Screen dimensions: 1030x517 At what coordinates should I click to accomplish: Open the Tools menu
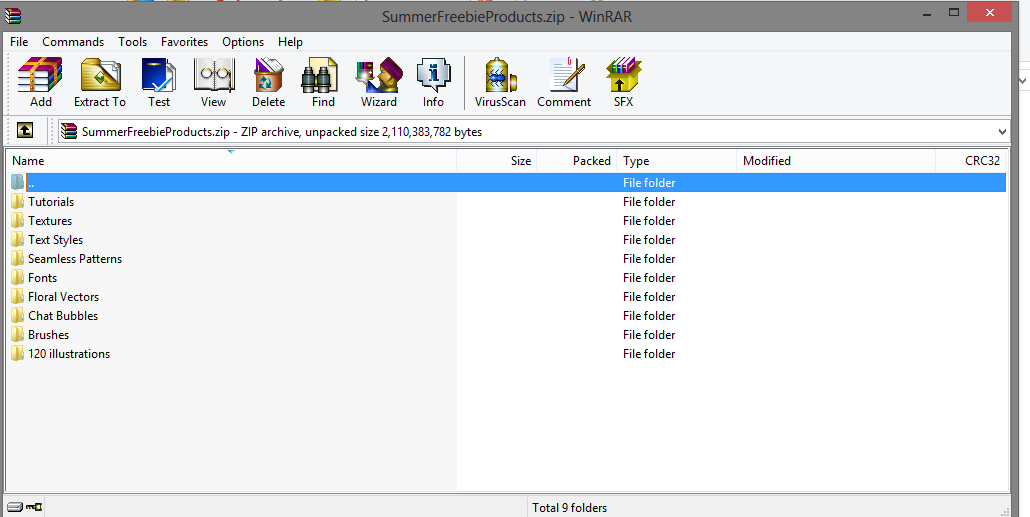(133, 42)
